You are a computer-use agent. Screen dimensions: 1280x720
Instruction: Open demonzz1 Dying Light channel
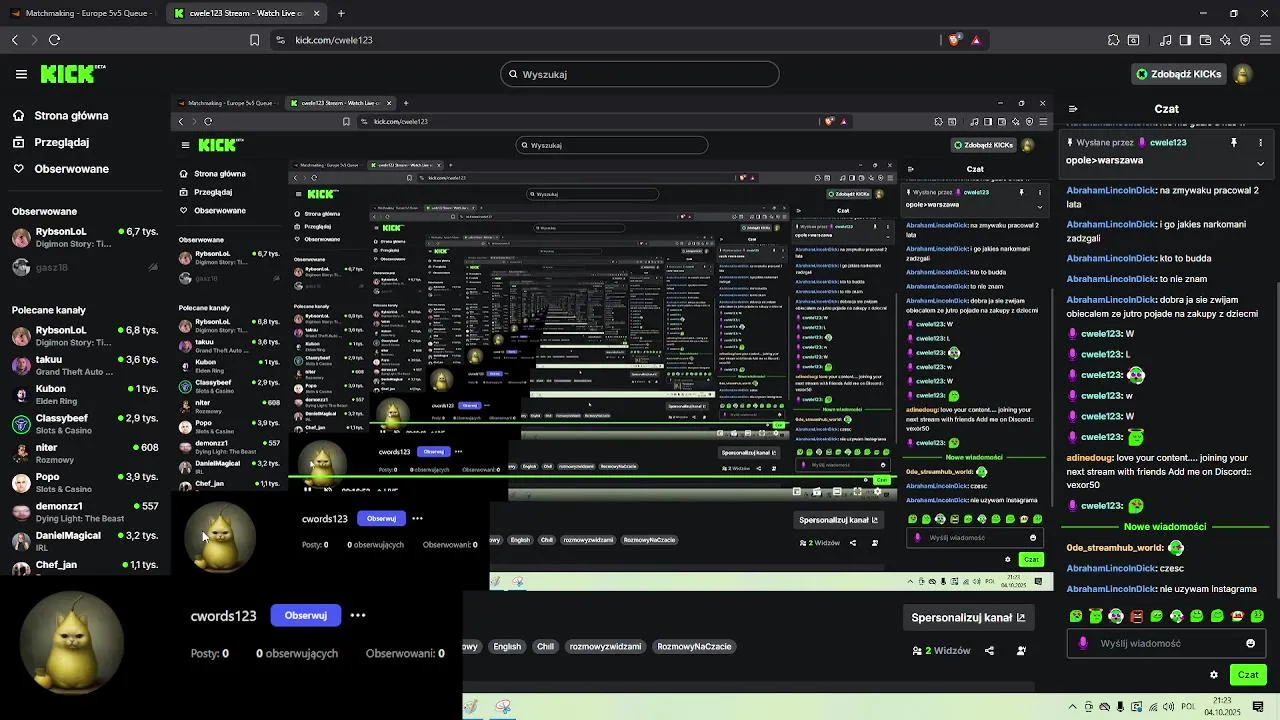(x=85, y=512)
